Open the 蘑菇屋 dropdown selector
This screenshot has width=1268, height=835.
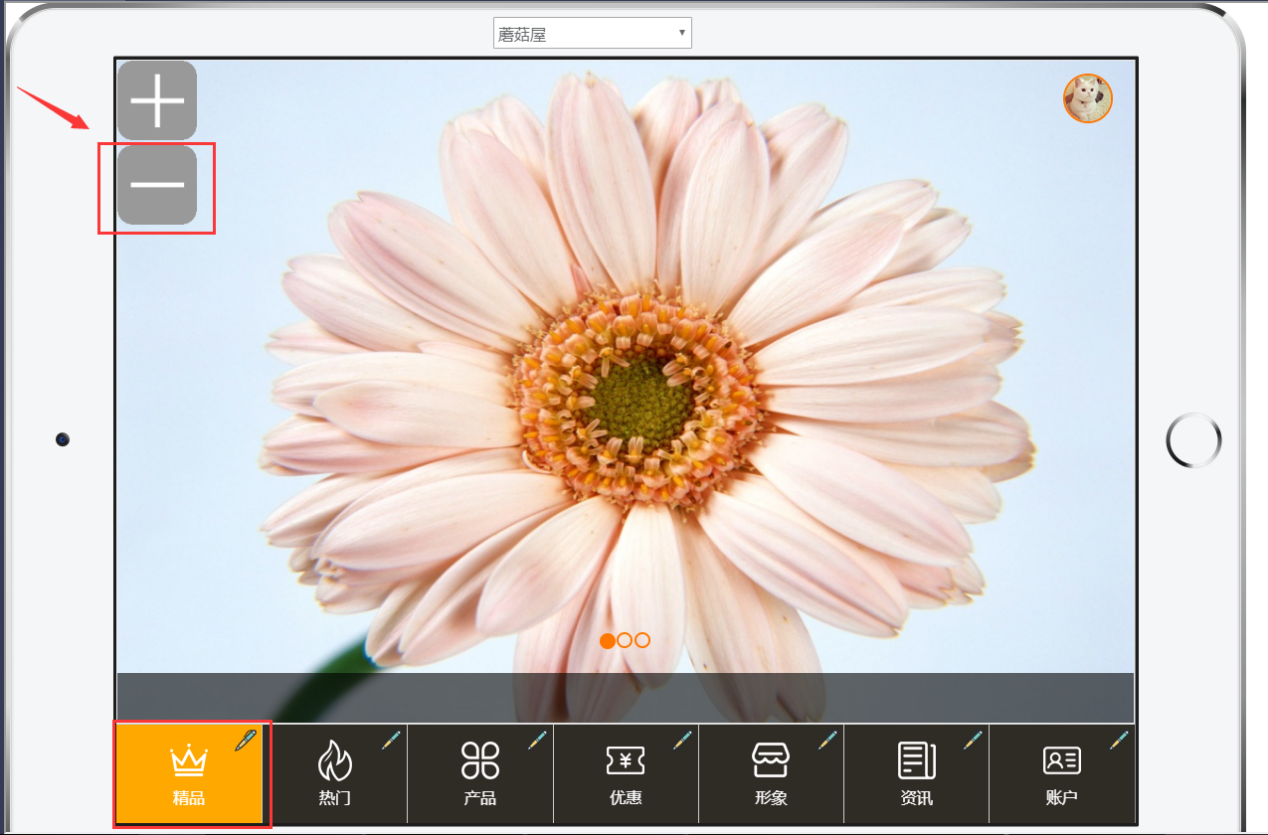click(x=592, y=34)
